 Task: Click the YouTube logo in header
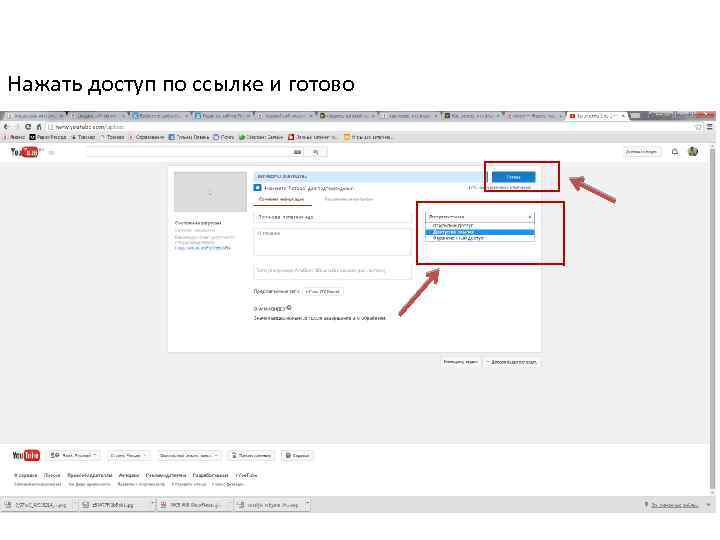tap(25, 152)
